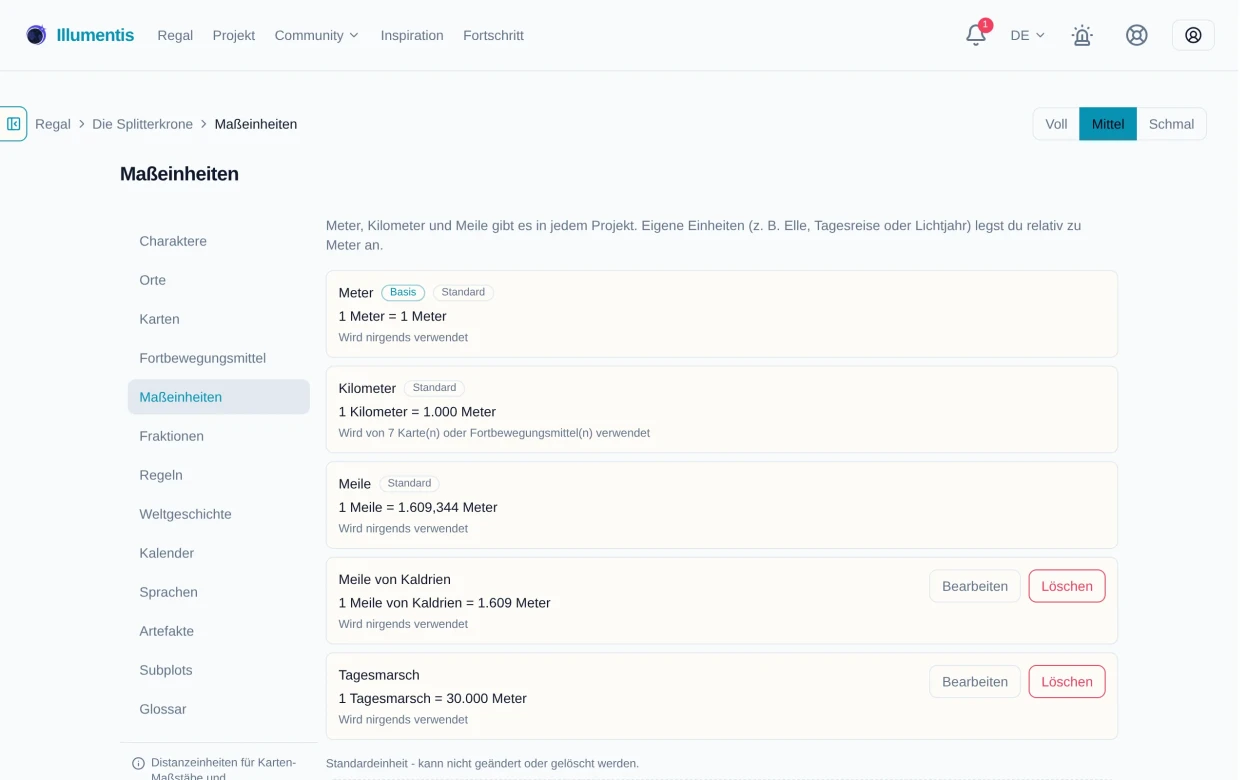This screenshot has width=1248, height=780.
Task: Click '1 Tagesmarsch = 30.000 Meter' text
Action: (x=433, y=698)
